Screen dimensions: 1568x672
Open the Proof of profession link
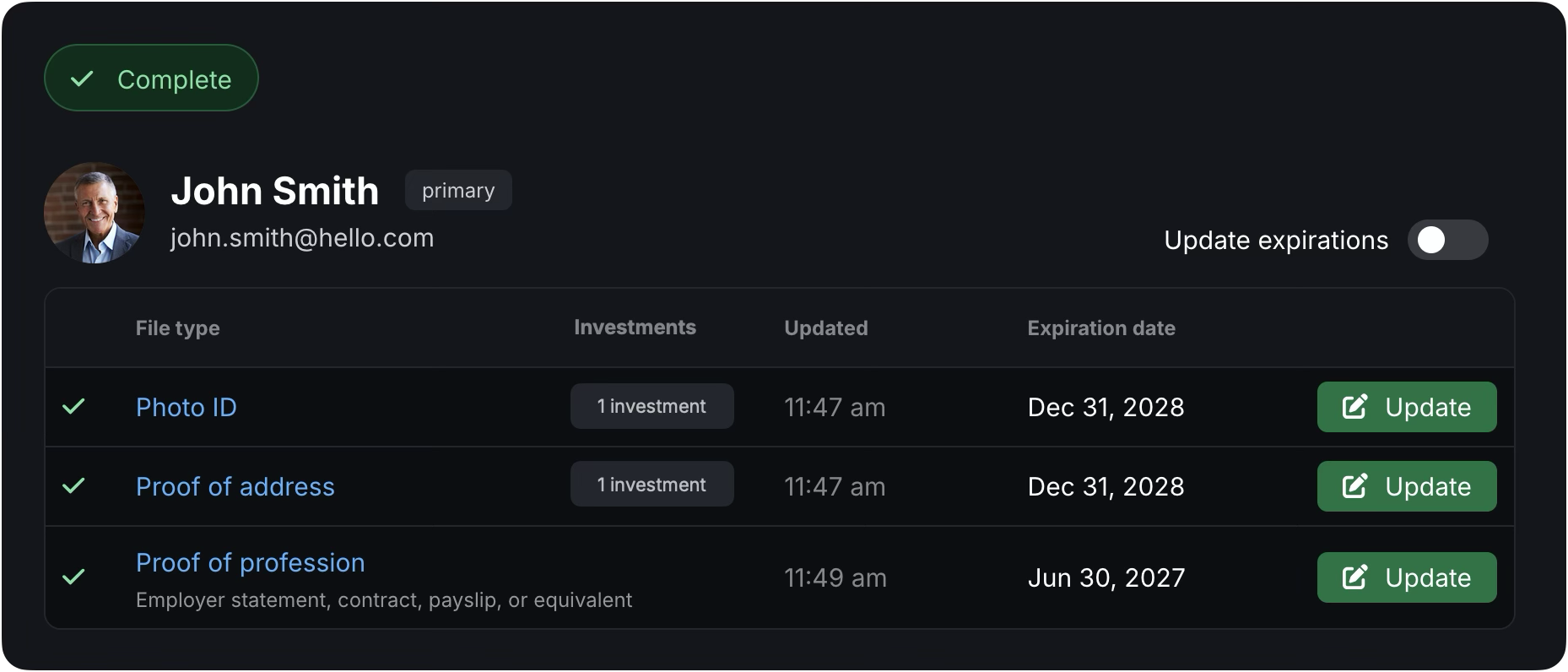coord(251,562)
